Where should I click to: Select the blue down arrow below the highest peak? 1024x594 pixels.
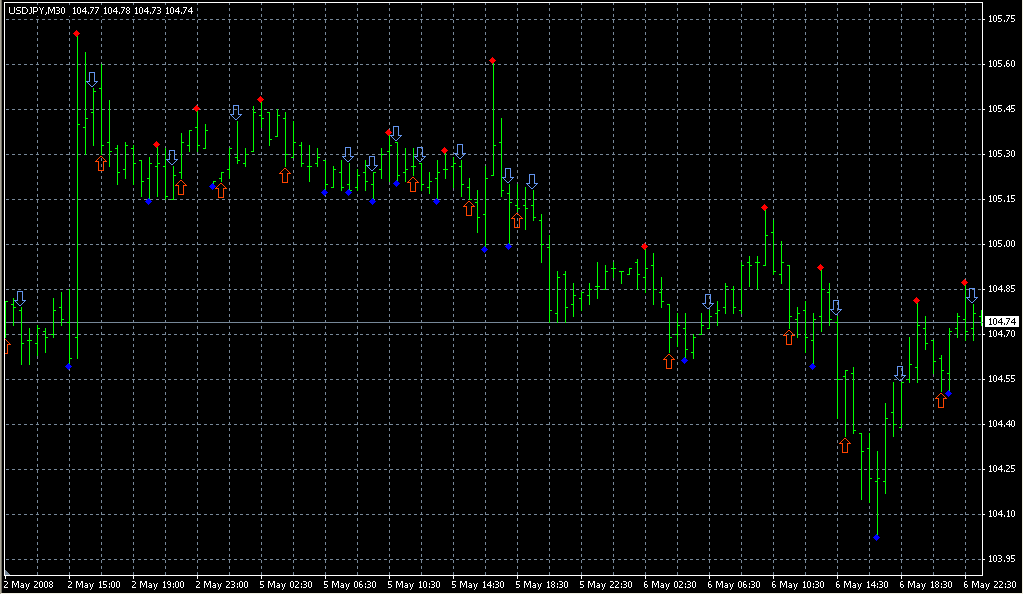pos(92,79)
